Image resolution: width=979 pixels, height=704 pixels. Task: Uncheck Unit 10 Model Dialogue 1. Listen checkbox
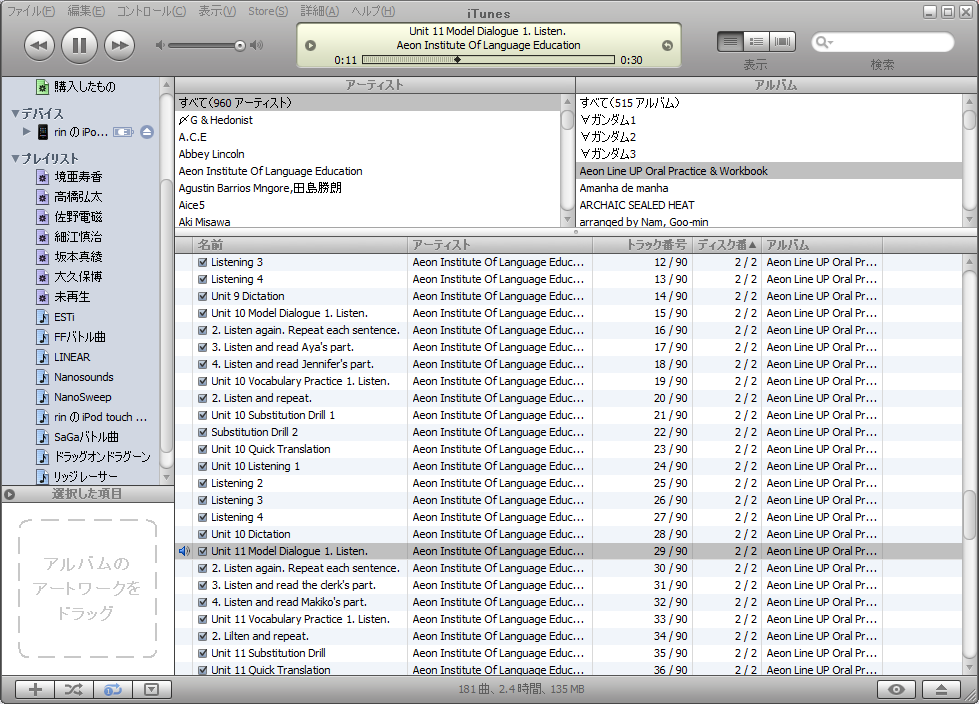point(203,313)
